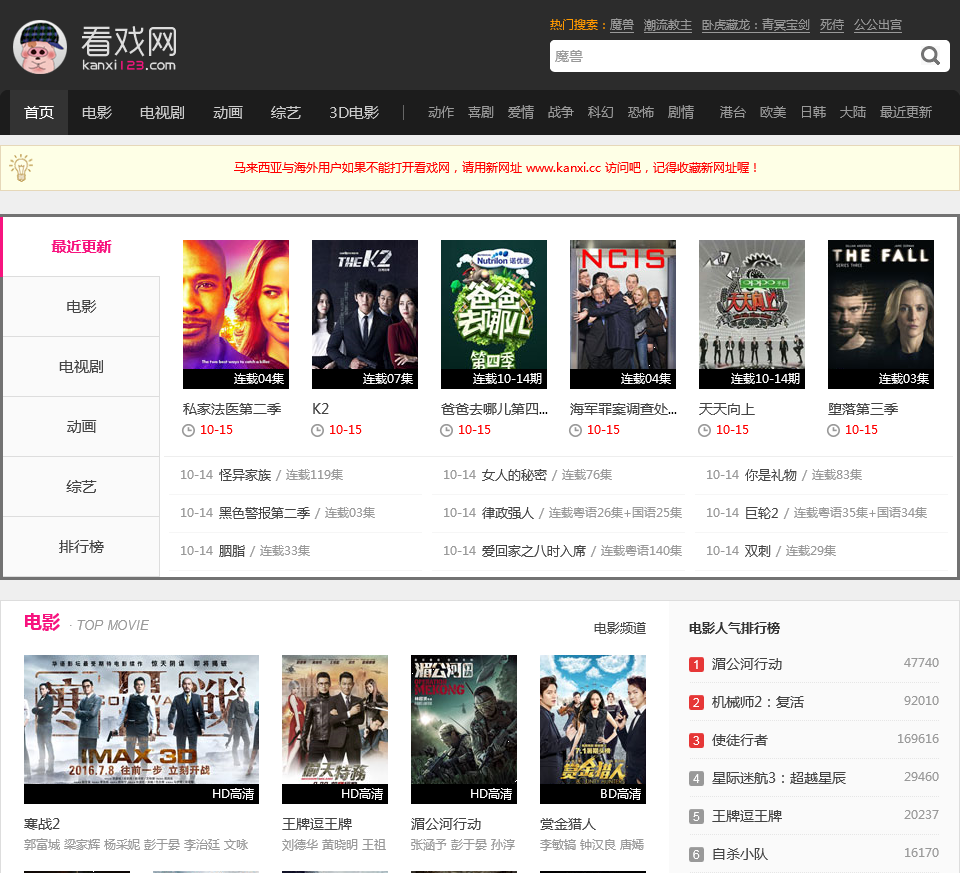The width and height of the screenshot is (960, 873).
Task: Open 赏金猎人 movie poster
Action: click(x=593, y=729)
